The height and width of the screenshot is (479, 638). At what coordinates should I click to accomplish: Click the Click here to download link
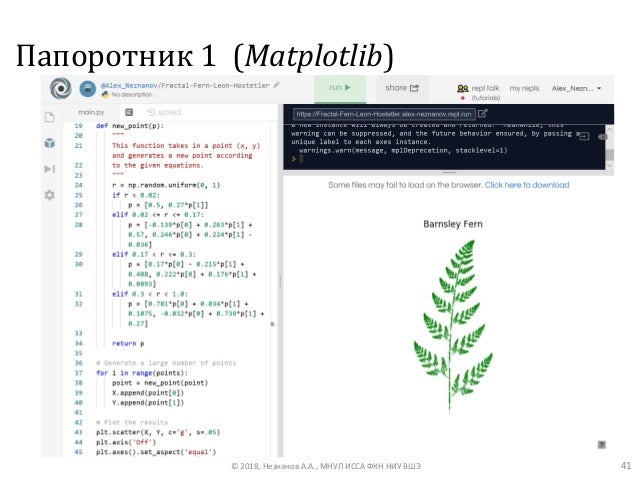[527, 185]
